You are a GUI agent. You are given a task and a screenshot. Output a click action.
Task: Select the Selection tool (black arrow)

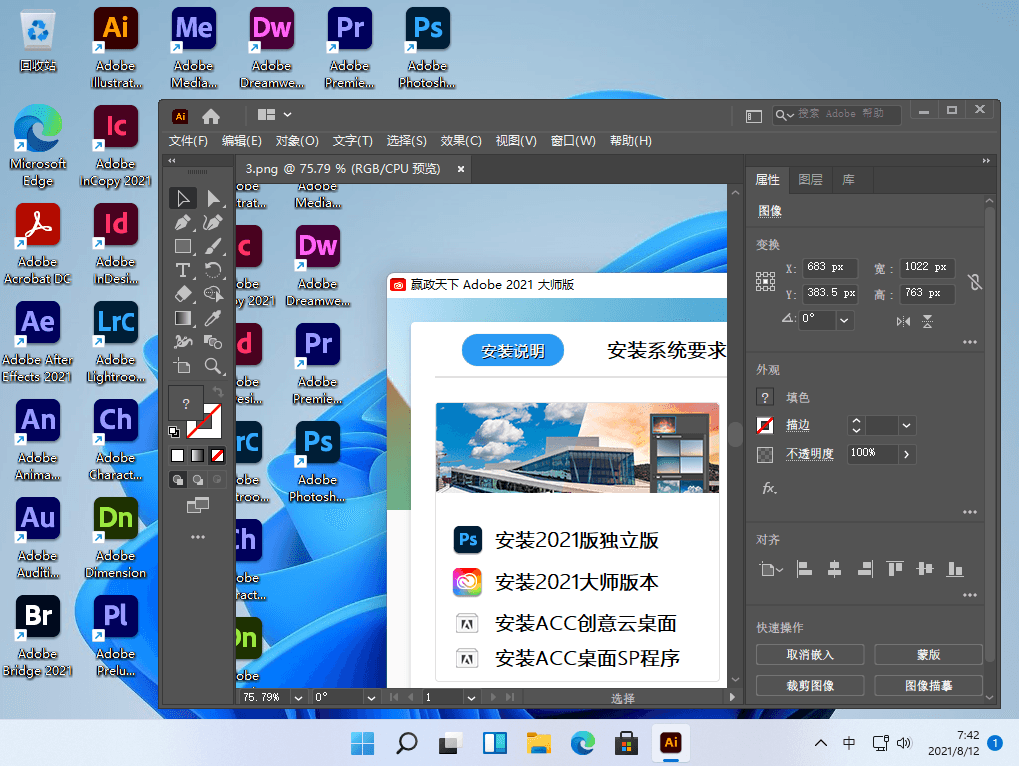[x=183, y=198]
